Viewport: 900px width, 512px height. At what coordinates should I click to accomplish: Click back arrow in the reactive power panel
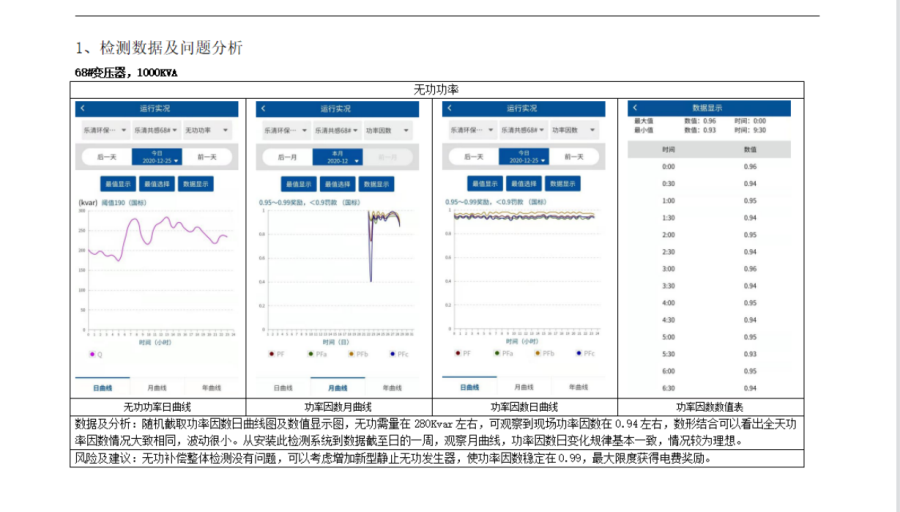point(83,108)
